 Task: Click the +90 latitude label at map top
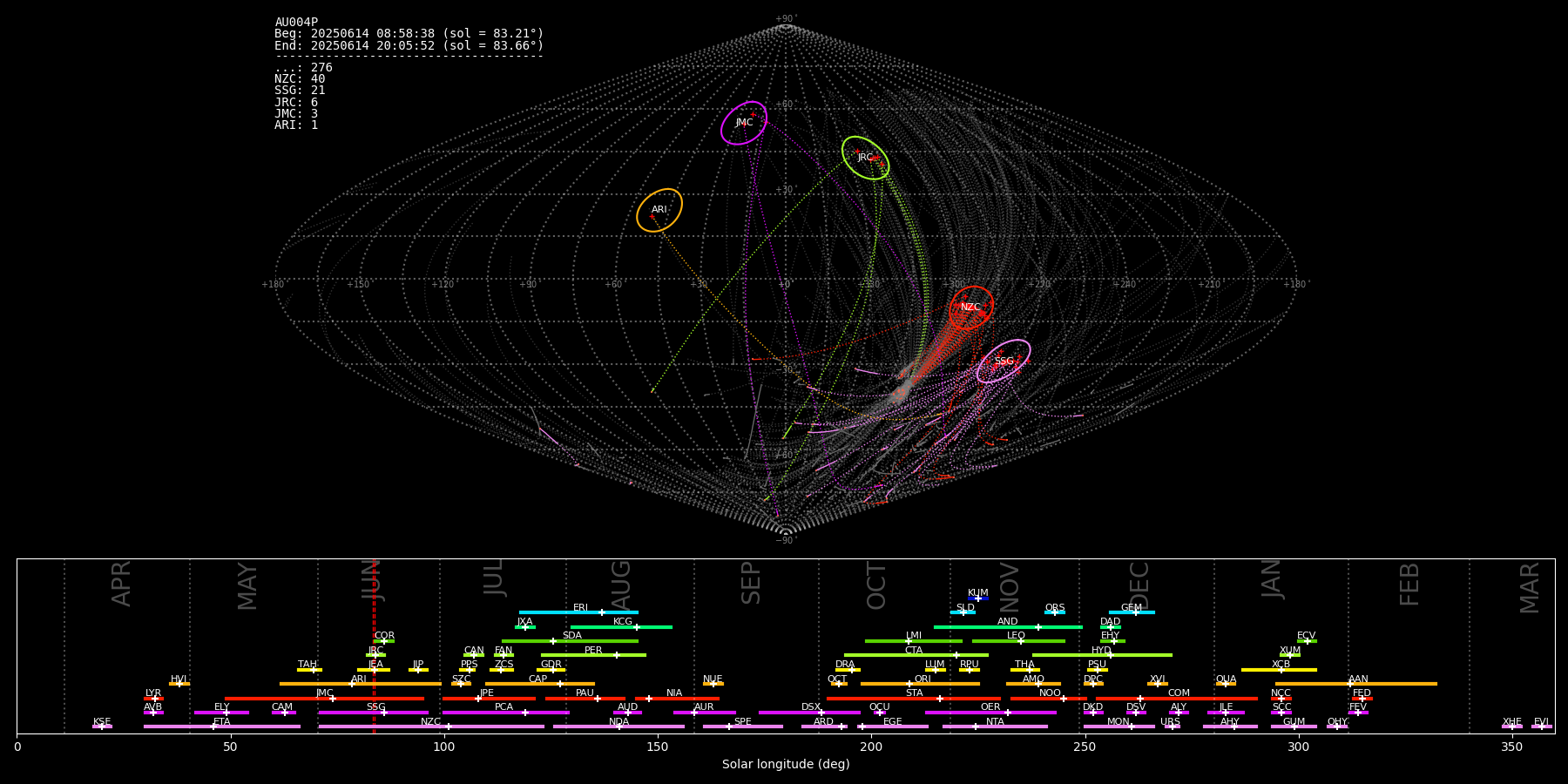coord(785,19)
